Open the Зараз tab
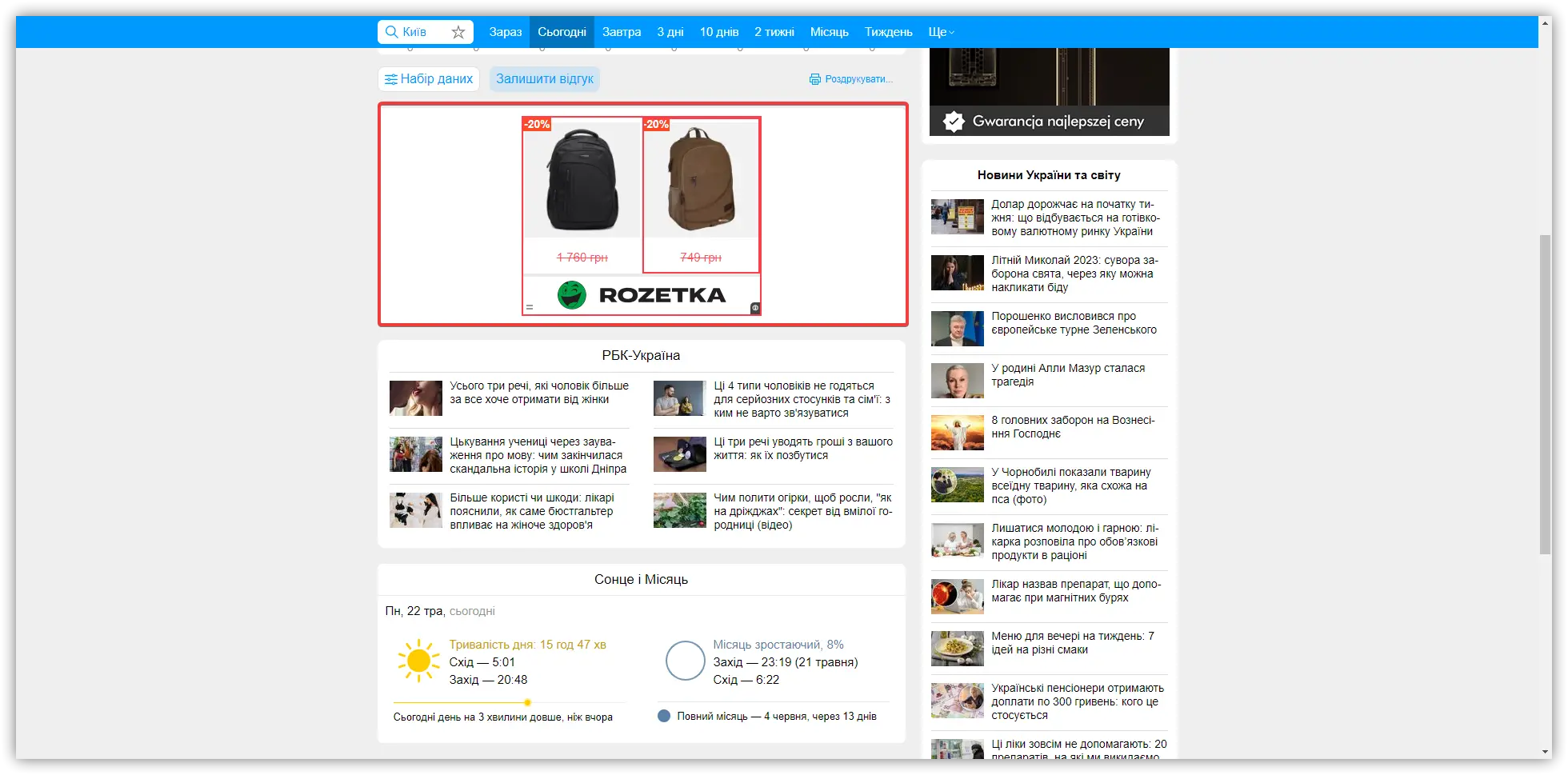This screenshot has width=1568, height=775. pyautogui.click(x=506, y=32)
